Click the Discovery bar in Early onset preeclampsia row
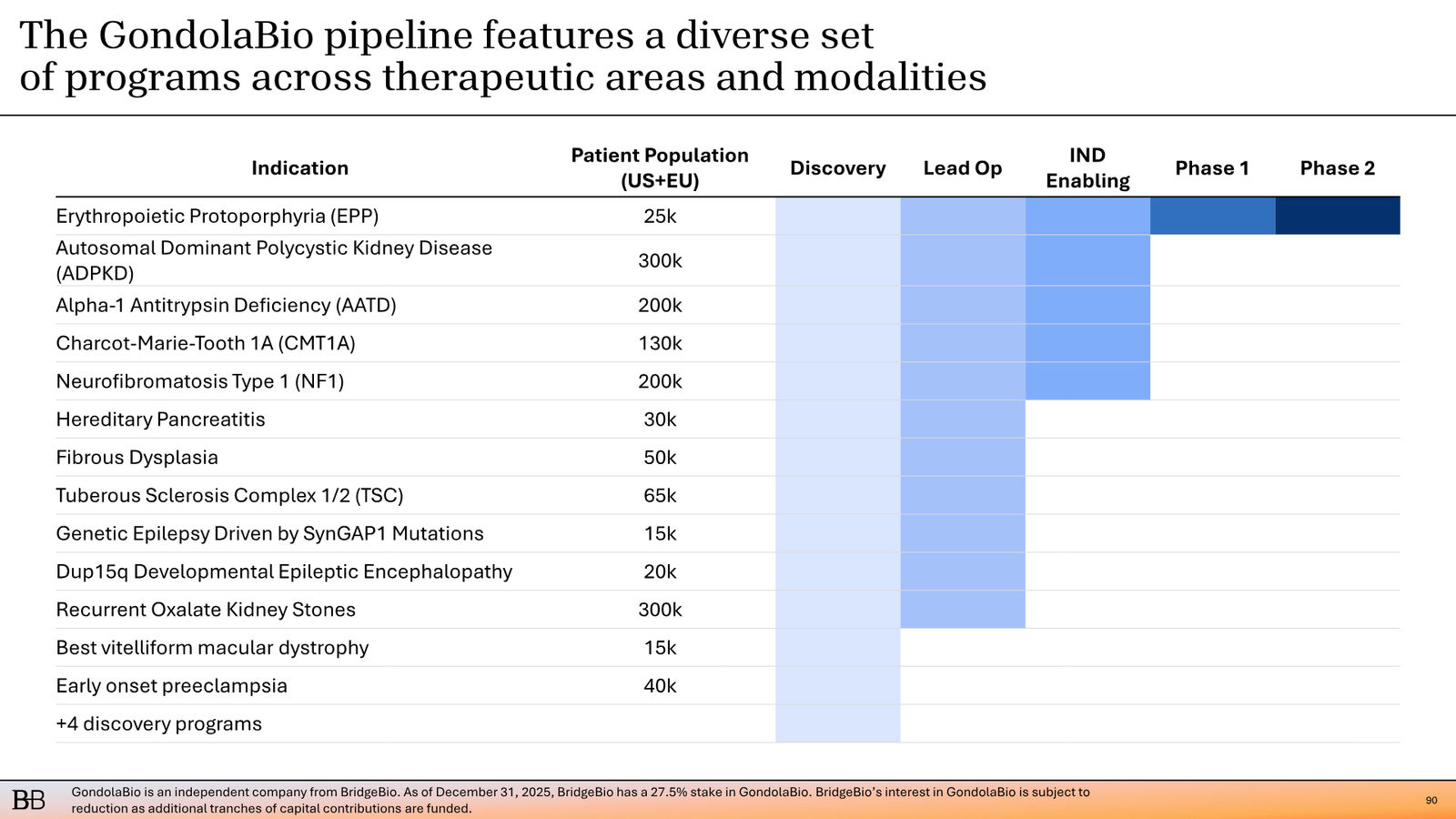Image resolution: width=1456 pixels, height=819 pixels. [x=838, y=686]
